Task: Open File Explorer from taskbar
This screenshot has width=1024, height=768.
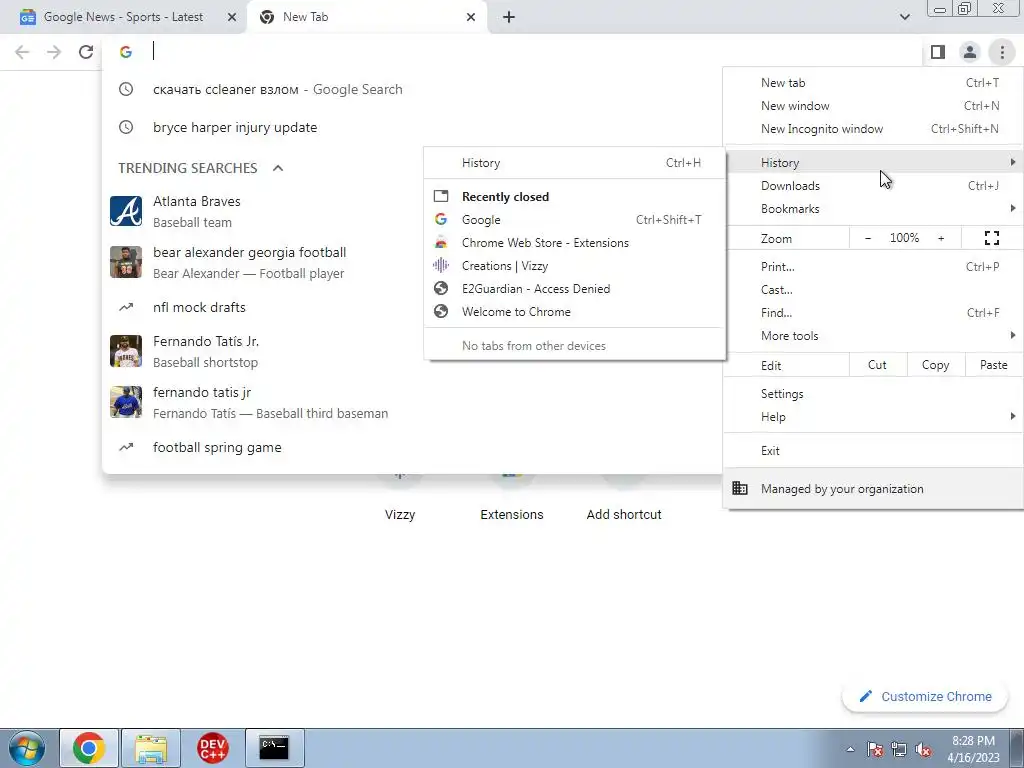Action: [151, 748]
